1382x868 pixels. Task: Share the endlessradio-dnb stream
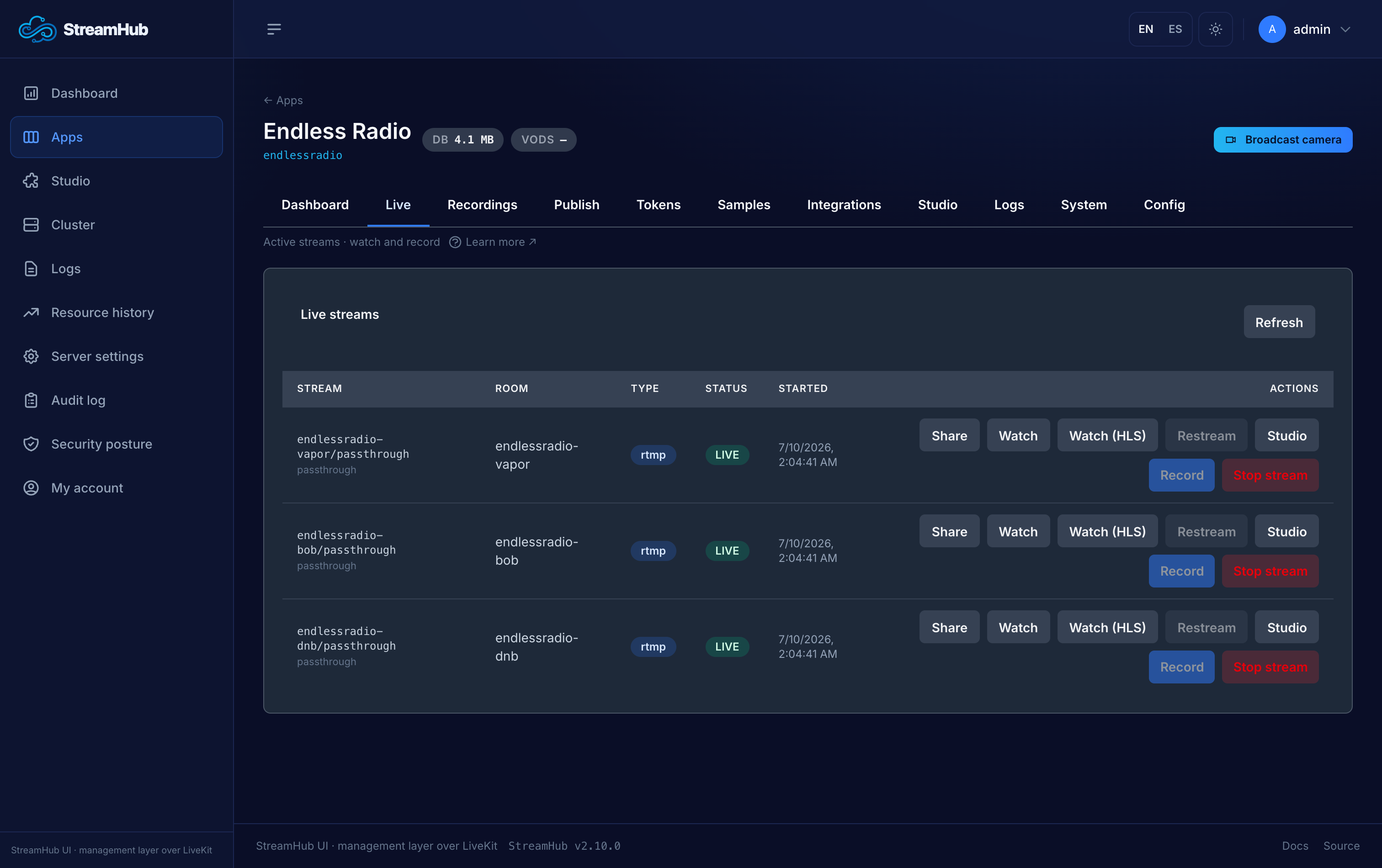point(949,627)
